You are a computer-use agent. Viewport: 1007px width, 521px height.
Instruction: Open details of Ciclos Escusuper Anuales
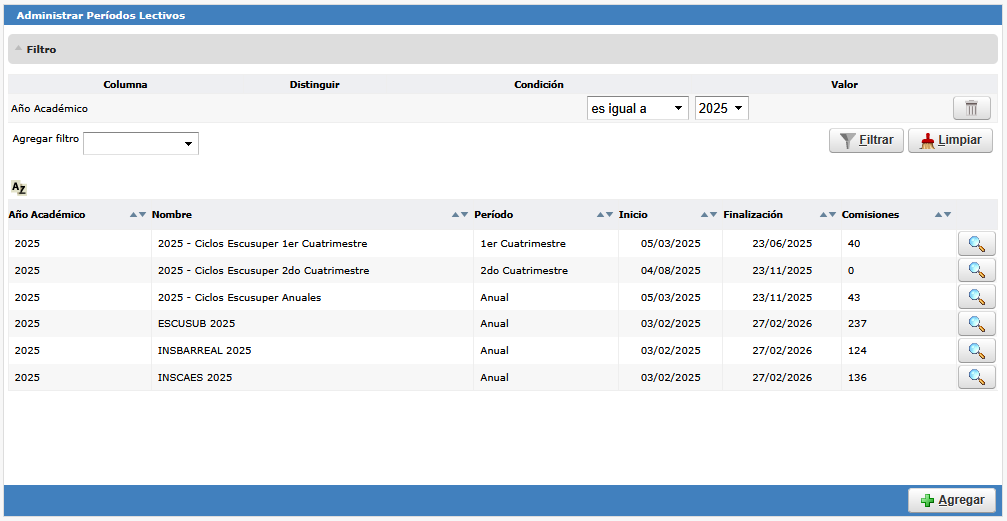click(977, 297)
